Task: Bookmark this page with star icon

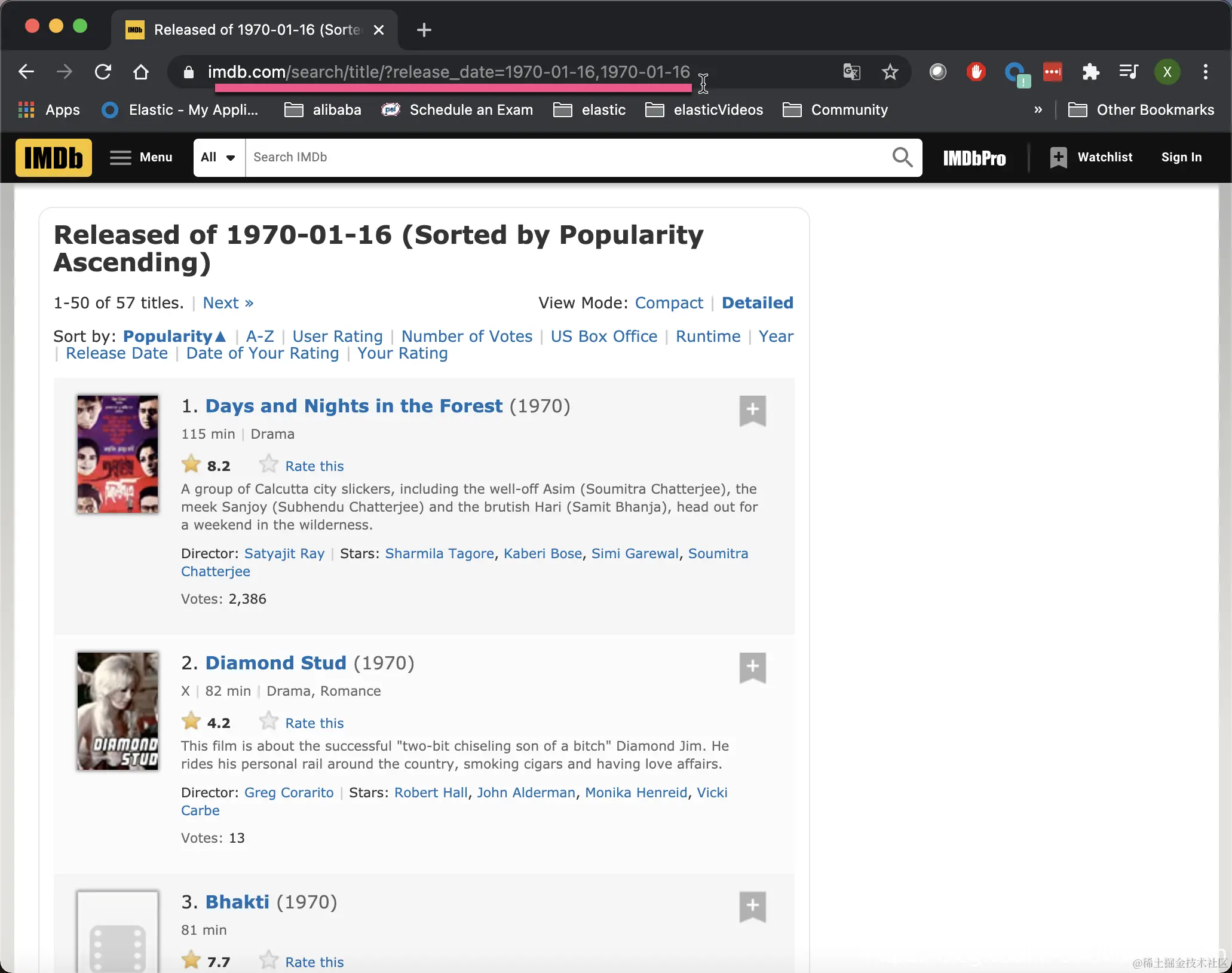Action: click(x=890, y=72)
